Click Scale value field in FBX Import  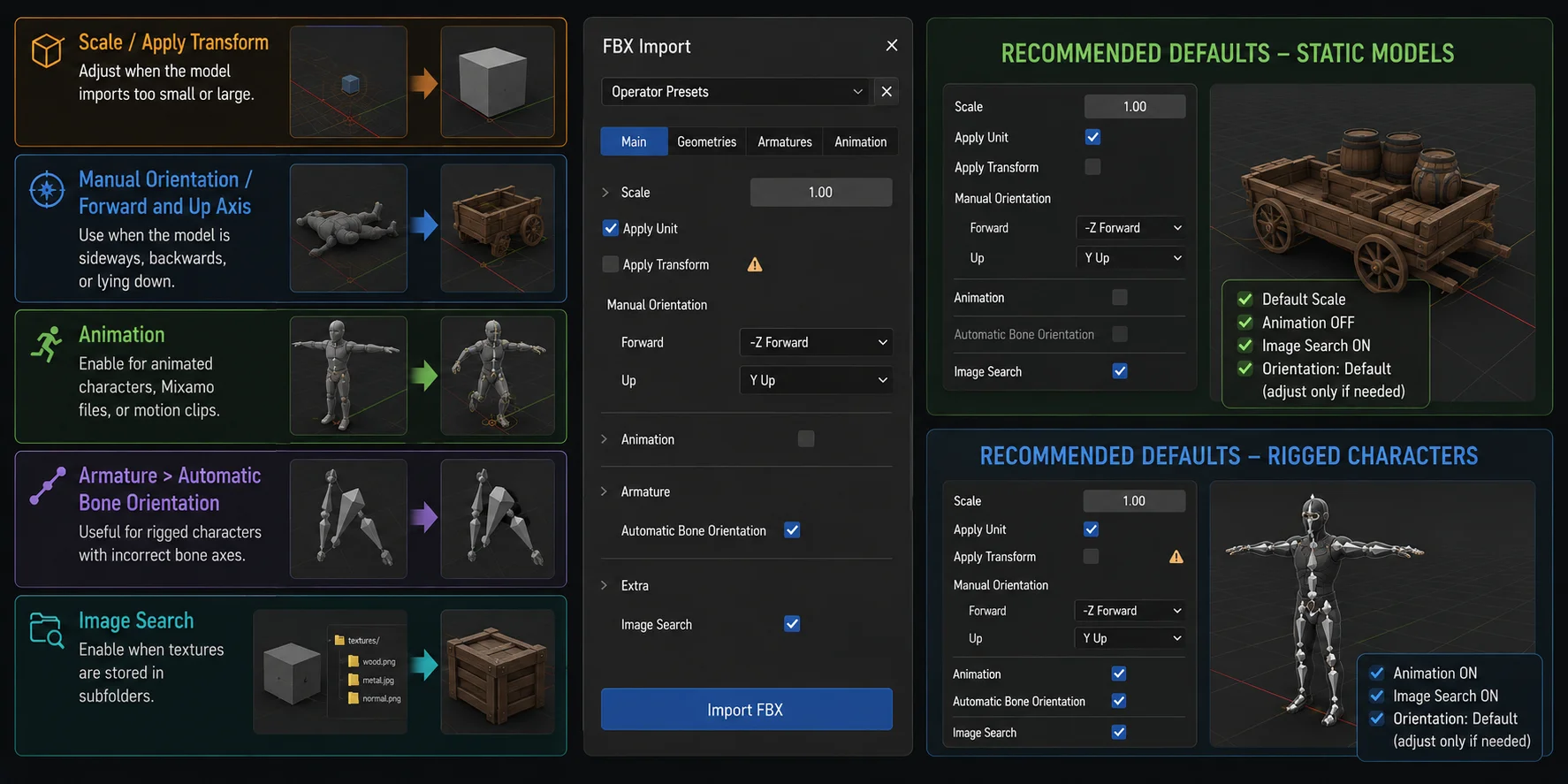[821, 192]
